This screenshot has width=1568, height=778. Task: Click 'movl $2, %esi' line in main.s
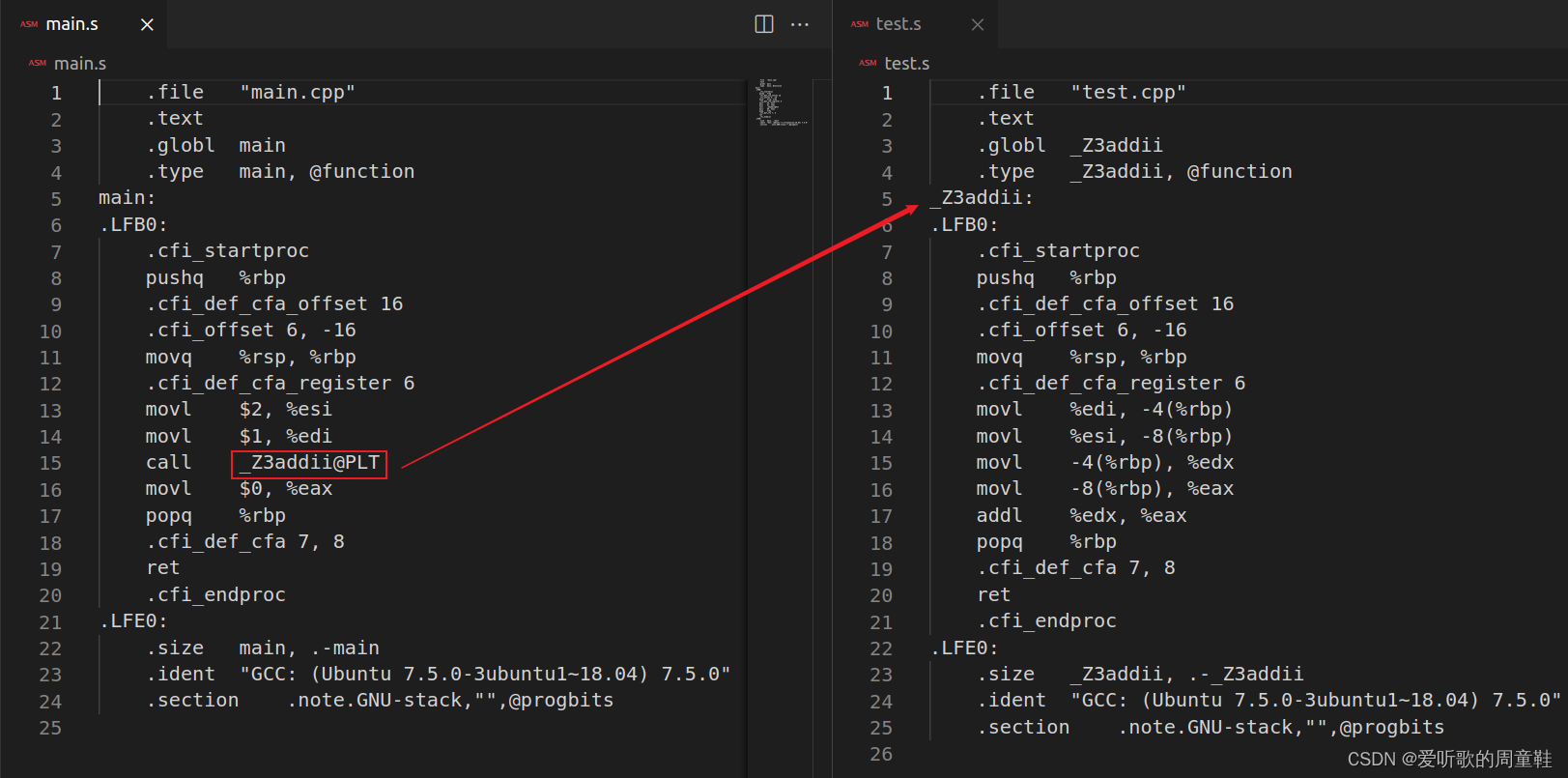(x=239, y=409)
